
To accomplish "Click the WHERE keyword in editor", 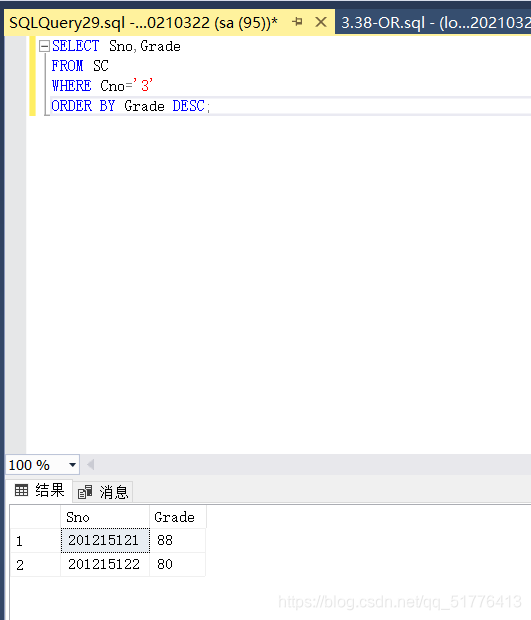I will click(72, 86).
